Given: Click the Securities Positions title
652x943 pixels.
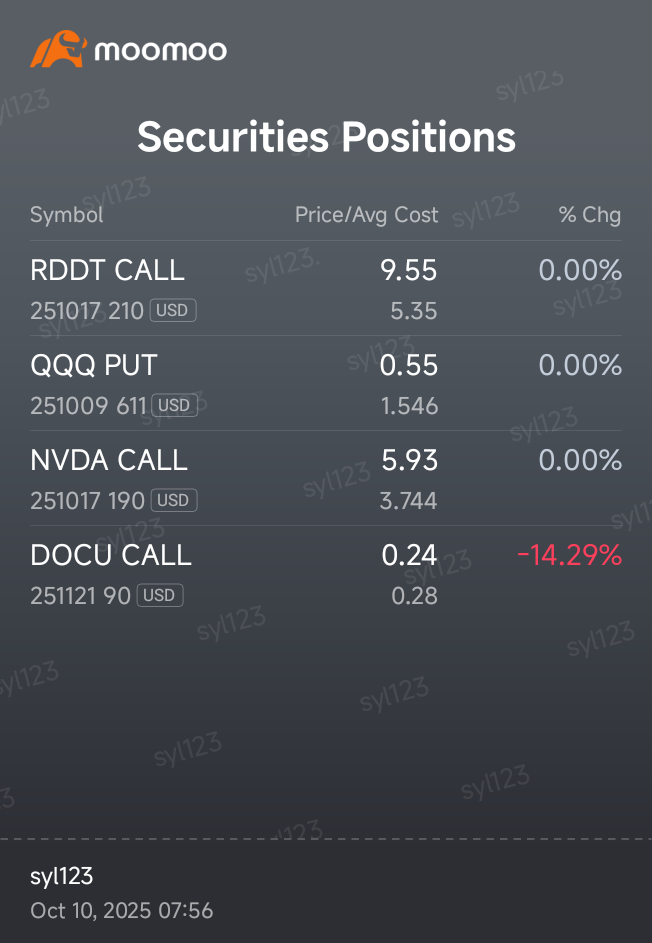Looking at the screenshot, I should click(x=326, y=137).
